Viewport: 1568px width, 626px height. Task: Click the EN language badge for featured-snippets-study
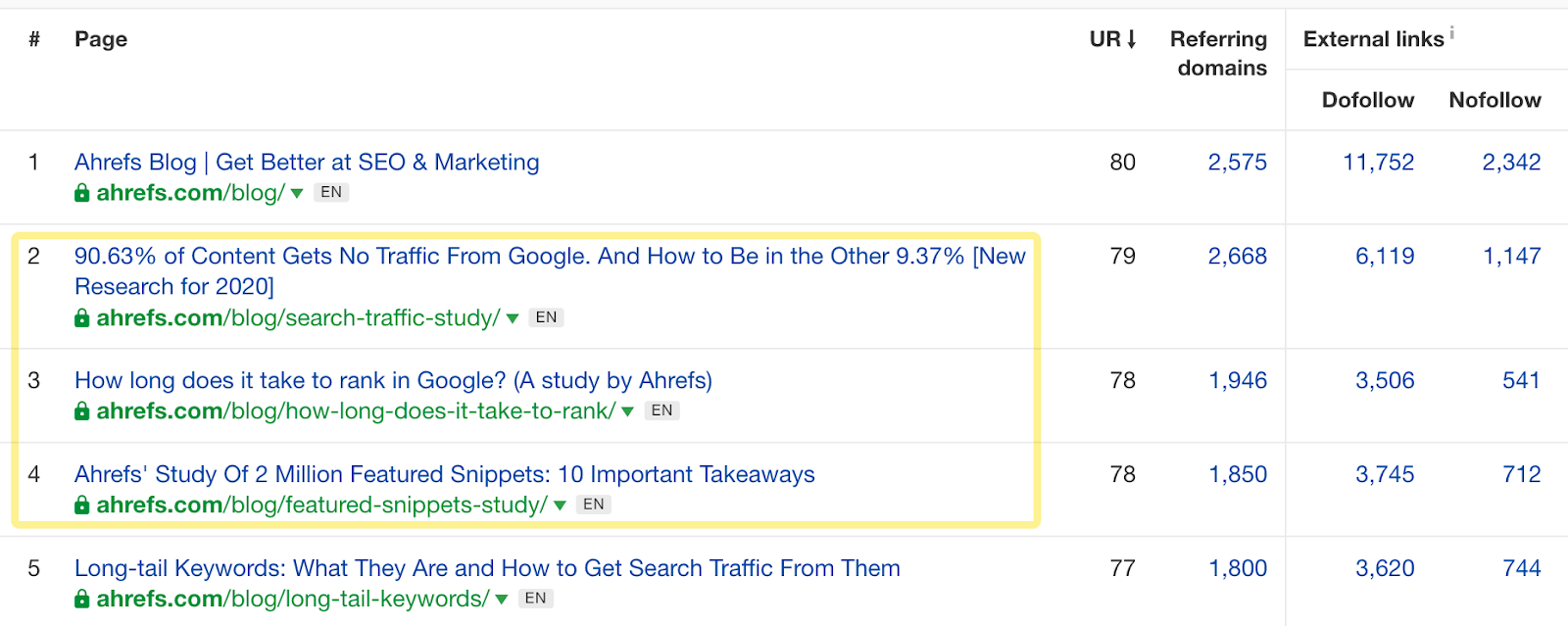coord(594,505)
